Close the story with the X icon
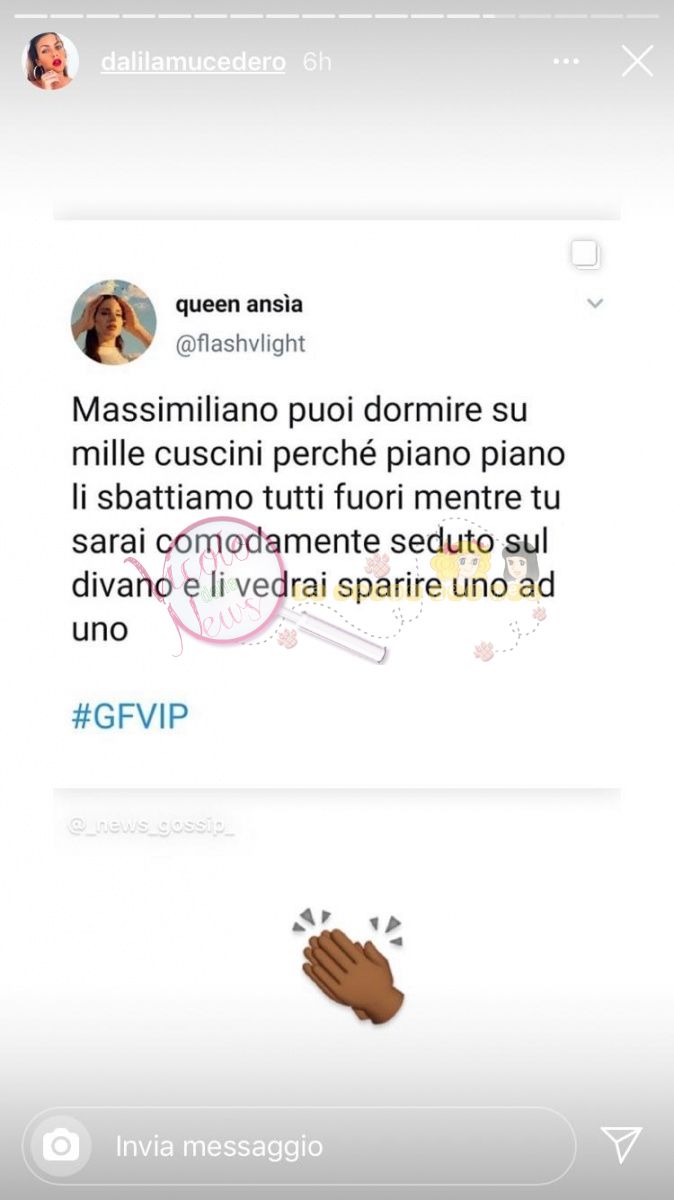 637,61
